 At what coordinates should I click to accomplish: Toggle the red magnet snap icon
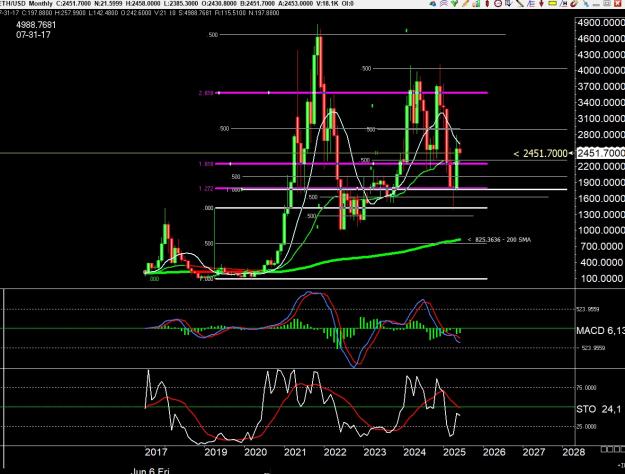click(x=574, y=3)
